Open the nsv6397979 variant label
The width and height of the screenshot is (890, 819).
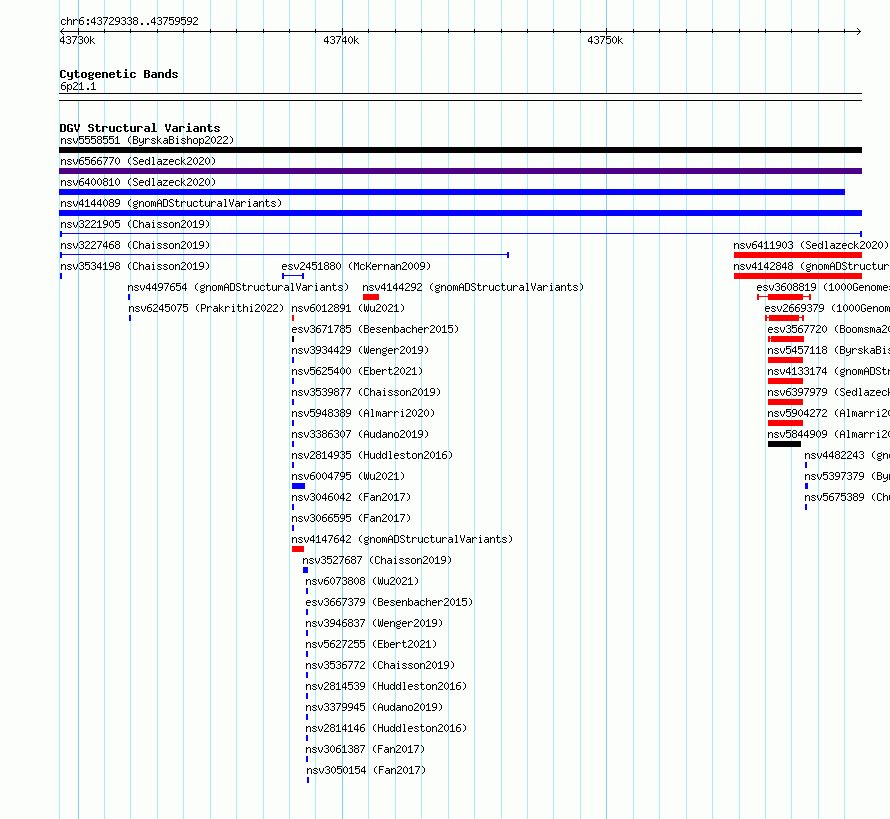point(828,392)
